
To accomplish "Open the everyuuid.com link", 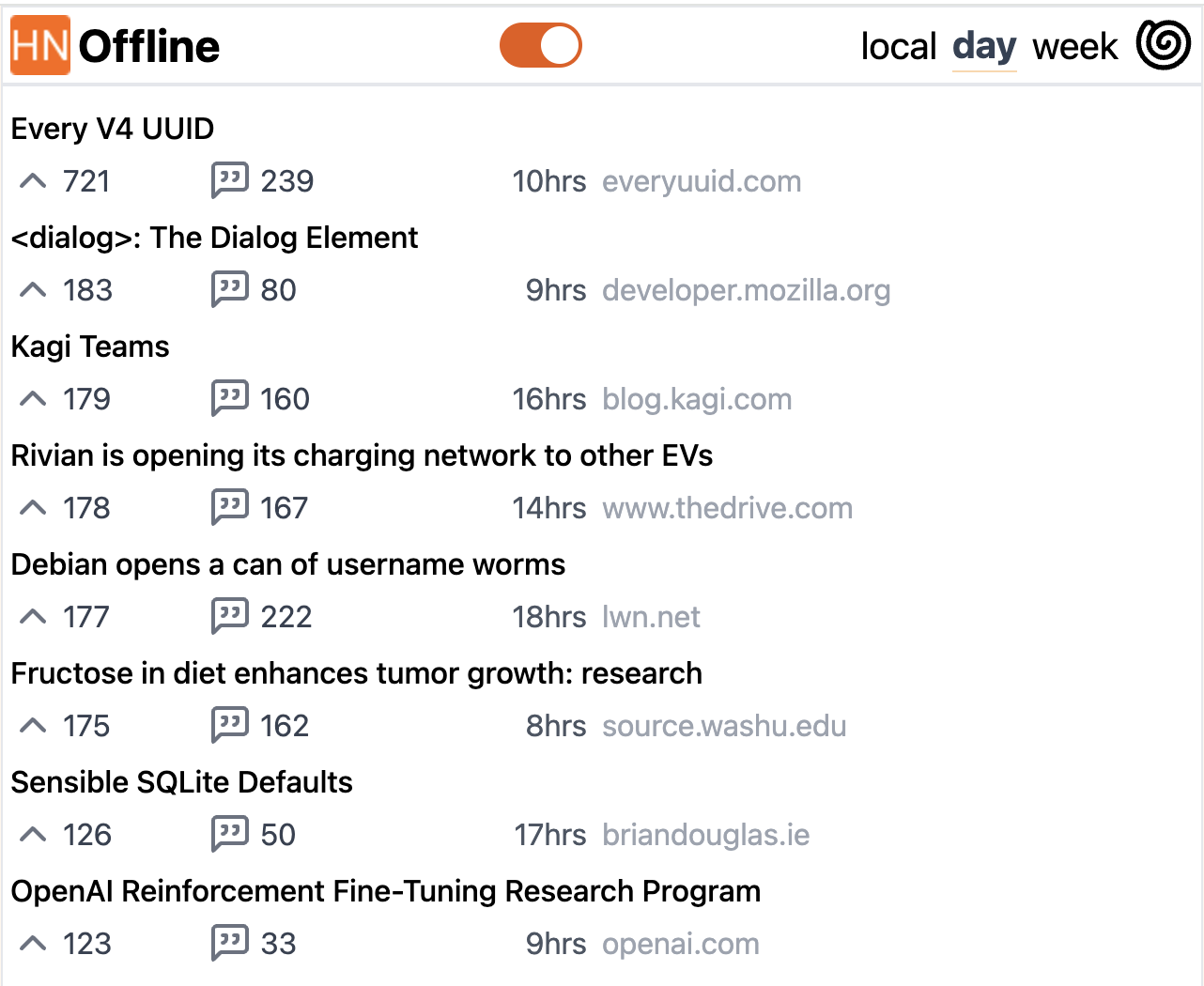I will (702, 181).
